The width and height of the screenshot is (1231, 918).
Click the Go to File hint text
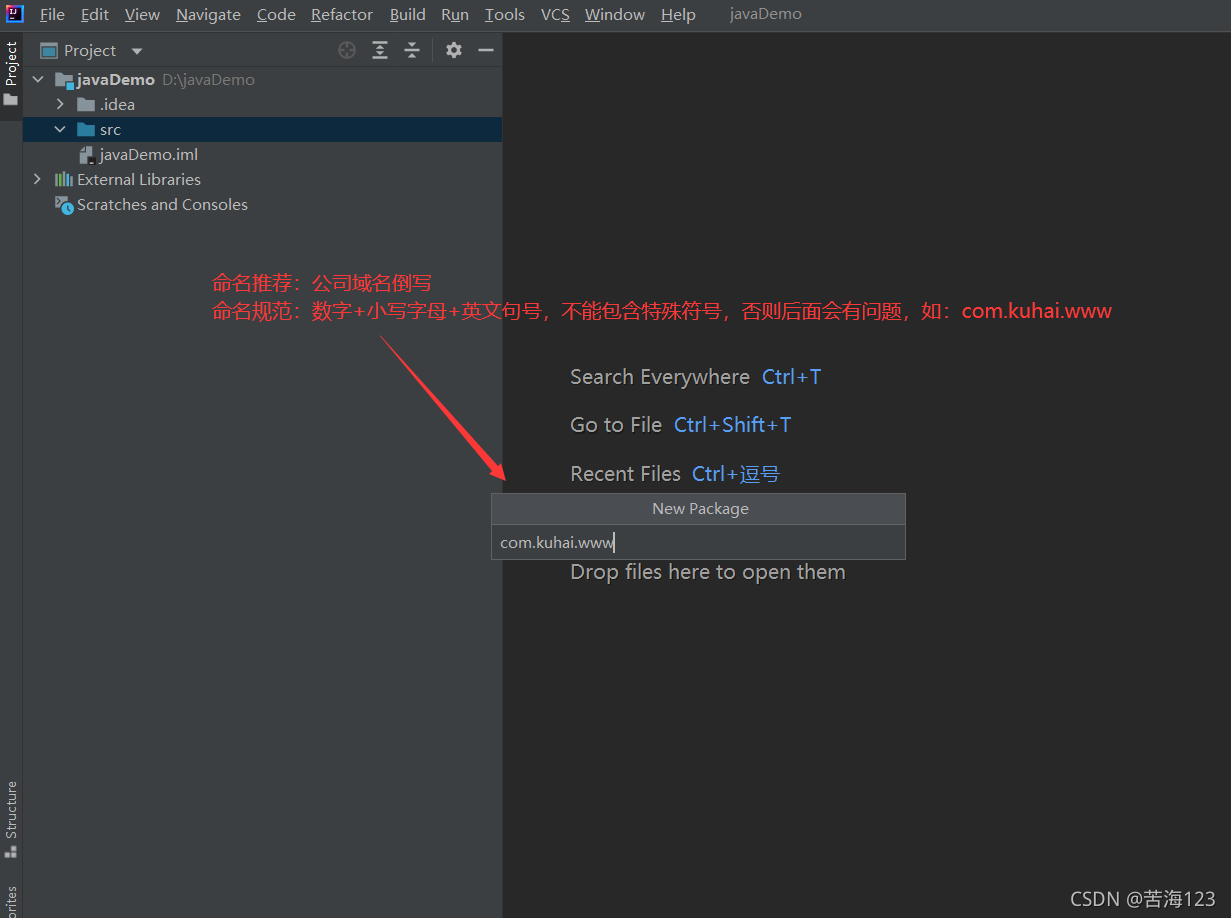pyautogui.click(x=616, y=425)
